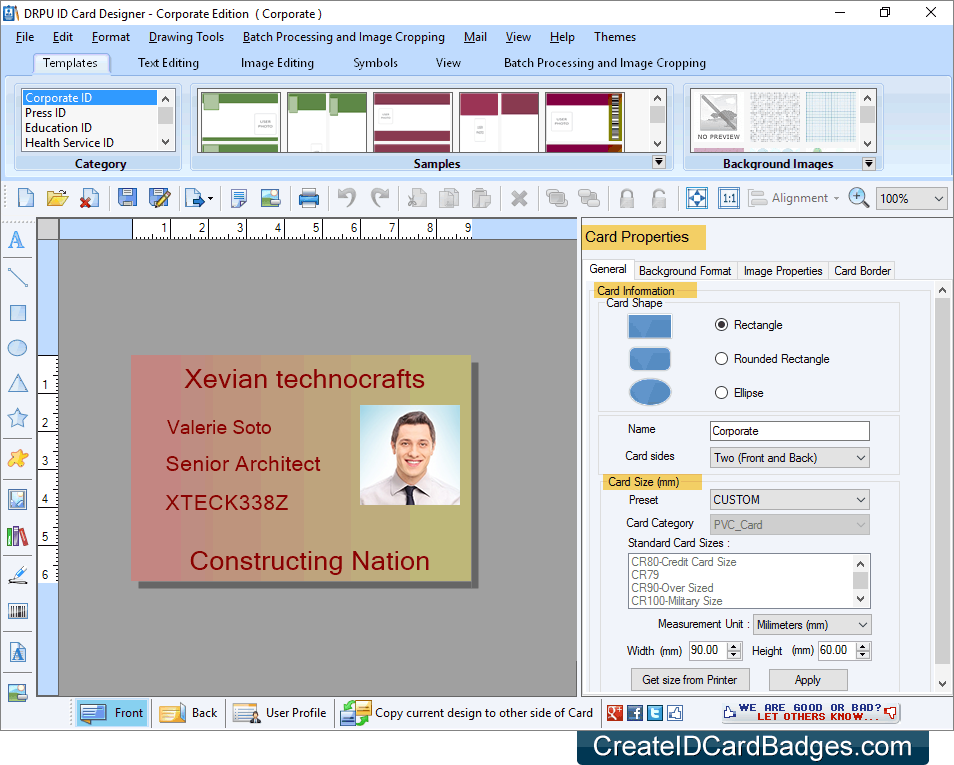The height and width of the screenshot is (765, 954).
Task: Click the Twitter share icon
Action: pyautogui.click(x=655, y=713)
